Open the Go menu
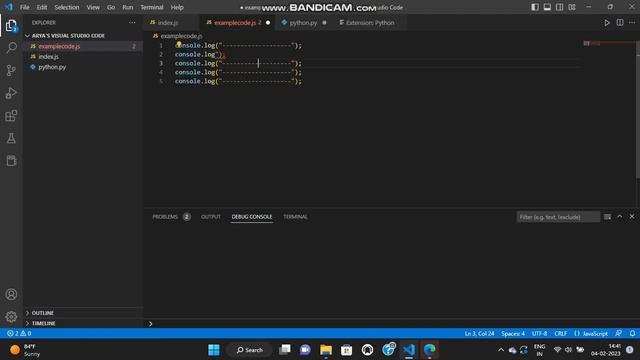Screen dimensions: 640x360 coord(111,7)
